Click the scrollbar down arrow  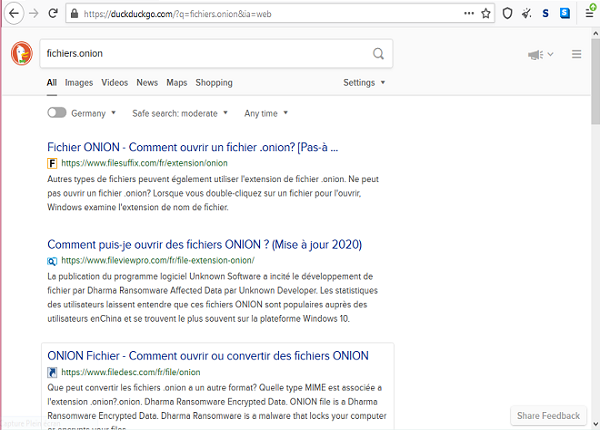pos(595,424)
